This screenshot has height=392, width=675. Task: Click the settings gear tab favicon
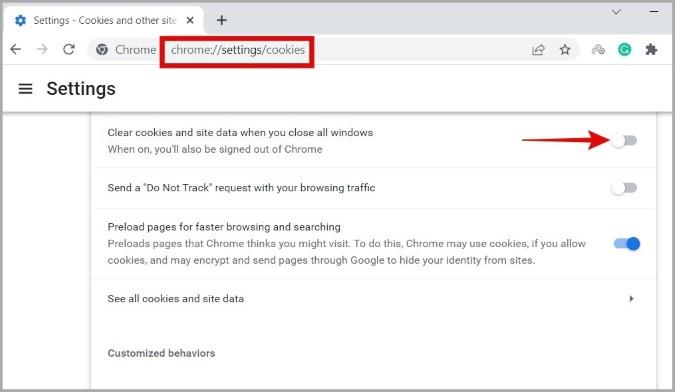pos(20,20)
